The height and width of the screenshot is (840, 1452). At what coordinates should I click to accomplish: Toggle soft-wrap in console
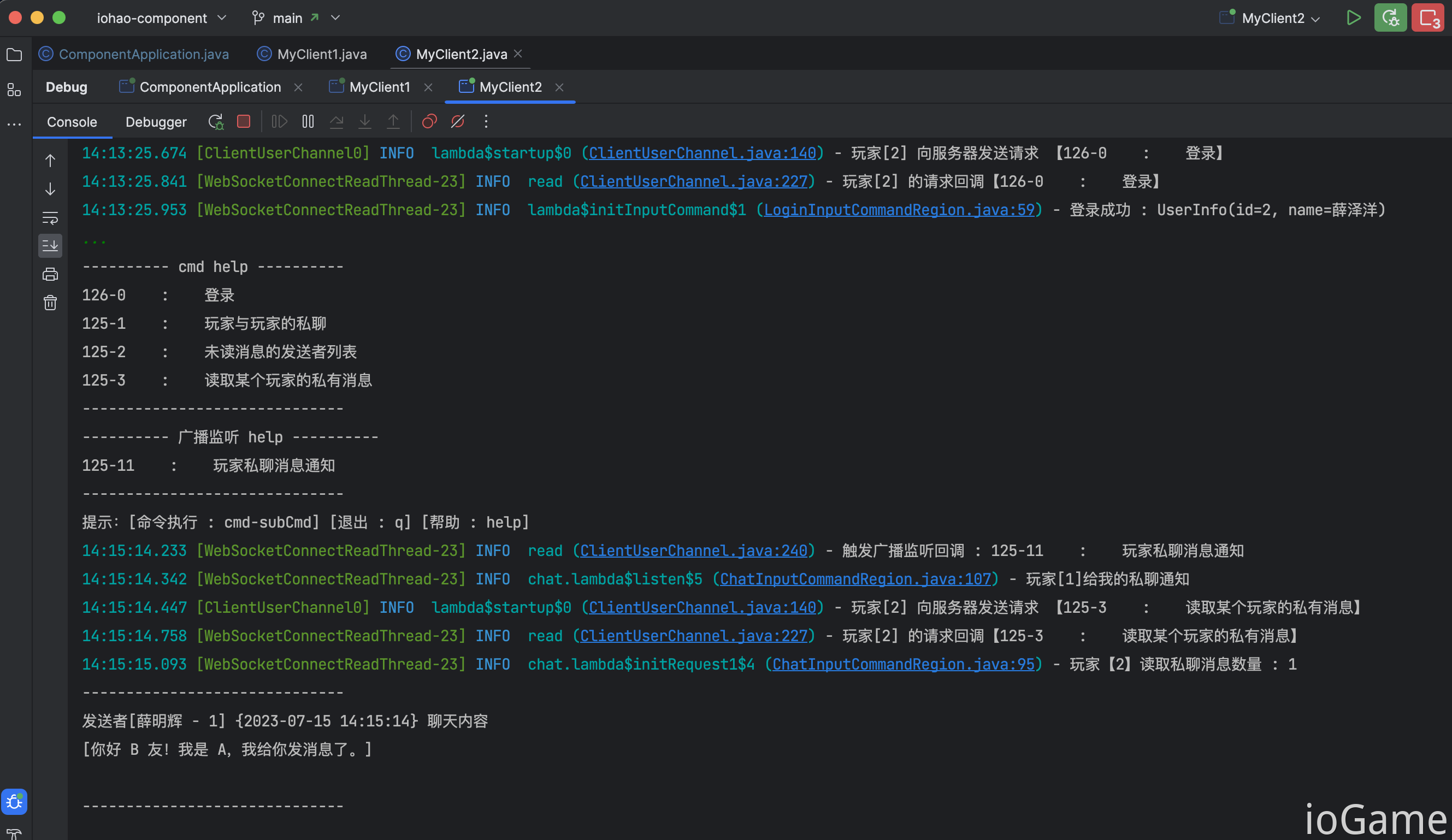50,218
